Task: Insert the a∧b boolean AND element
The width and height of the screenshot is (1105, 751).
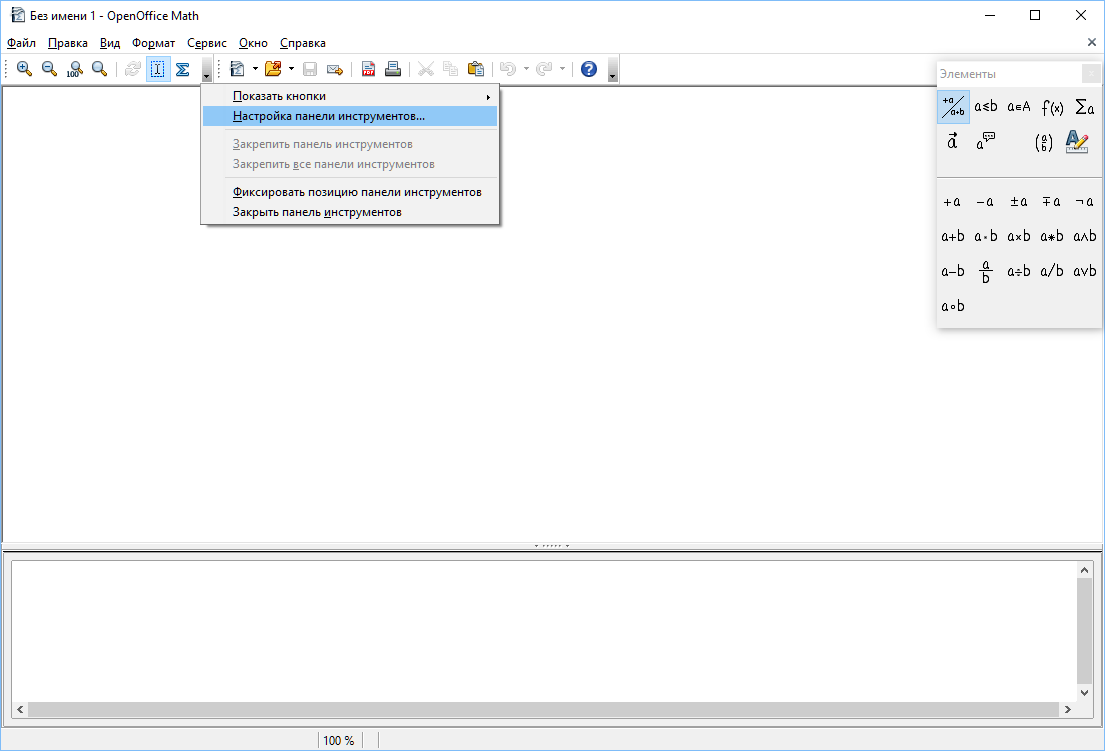Action: pyautogui.click(x=1085, y=237)
